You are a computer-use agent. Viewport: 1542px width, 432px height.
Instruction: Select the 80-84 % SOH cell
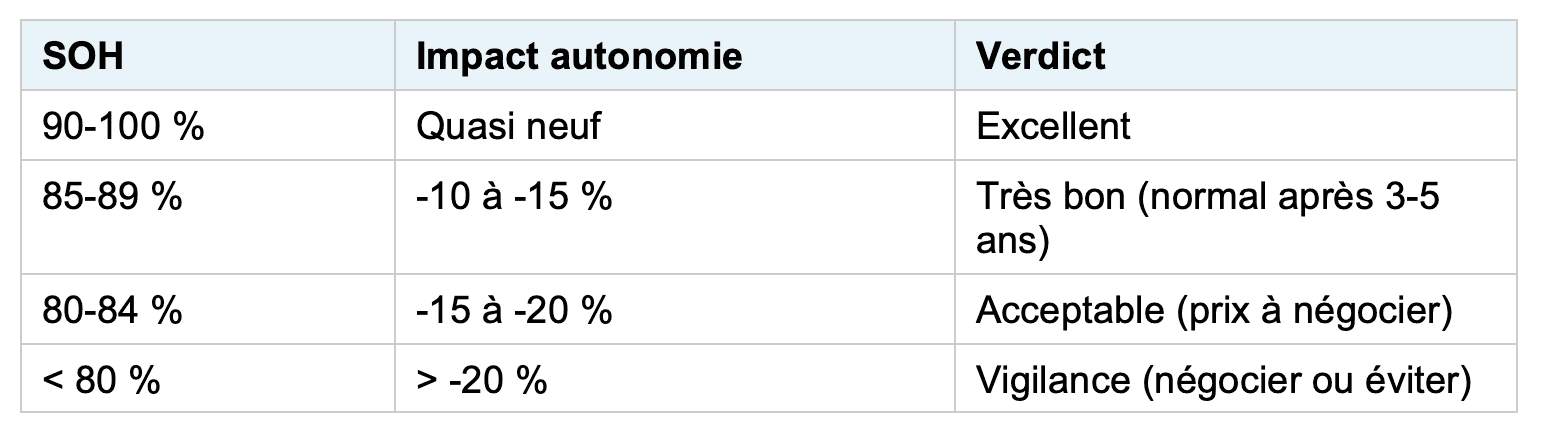point(112,310)
